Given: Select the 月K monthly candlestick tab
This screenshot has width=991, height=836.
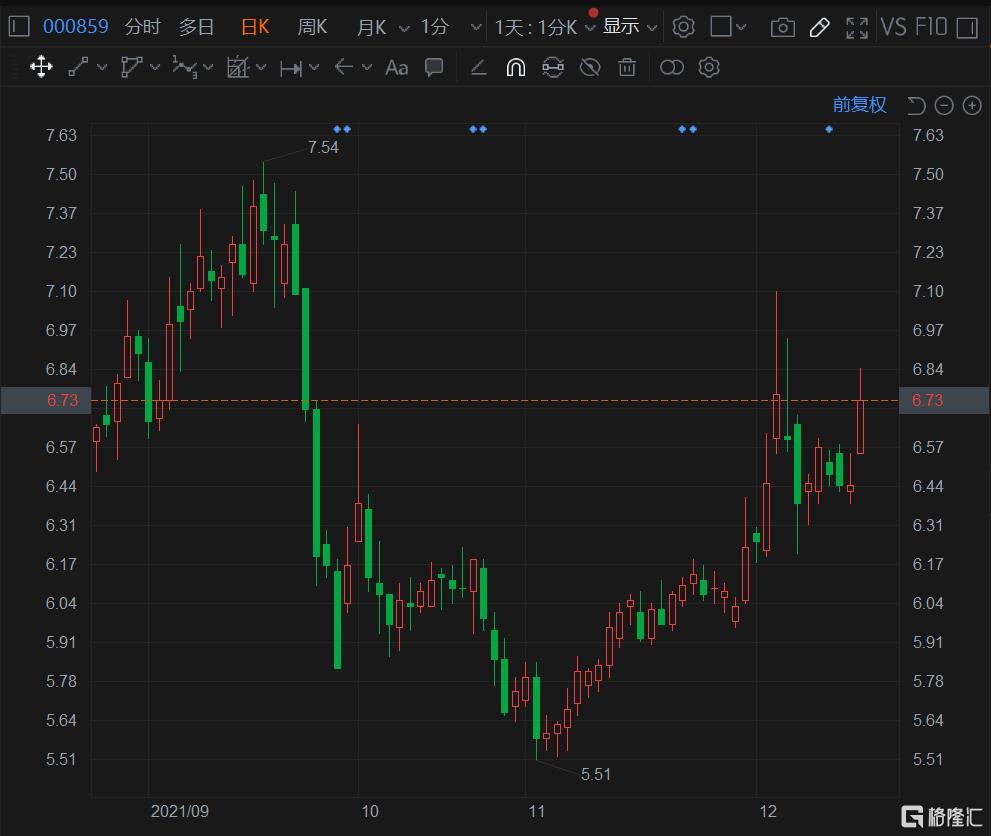Looking at the screenshot, I should (371, 27).
